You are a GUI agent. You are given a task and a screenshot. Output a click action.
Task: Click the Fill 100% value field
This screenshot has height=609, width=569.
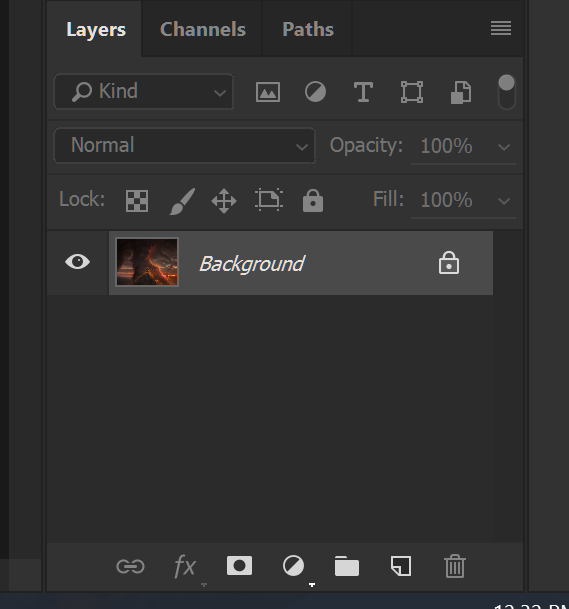[x=447, y=200]
